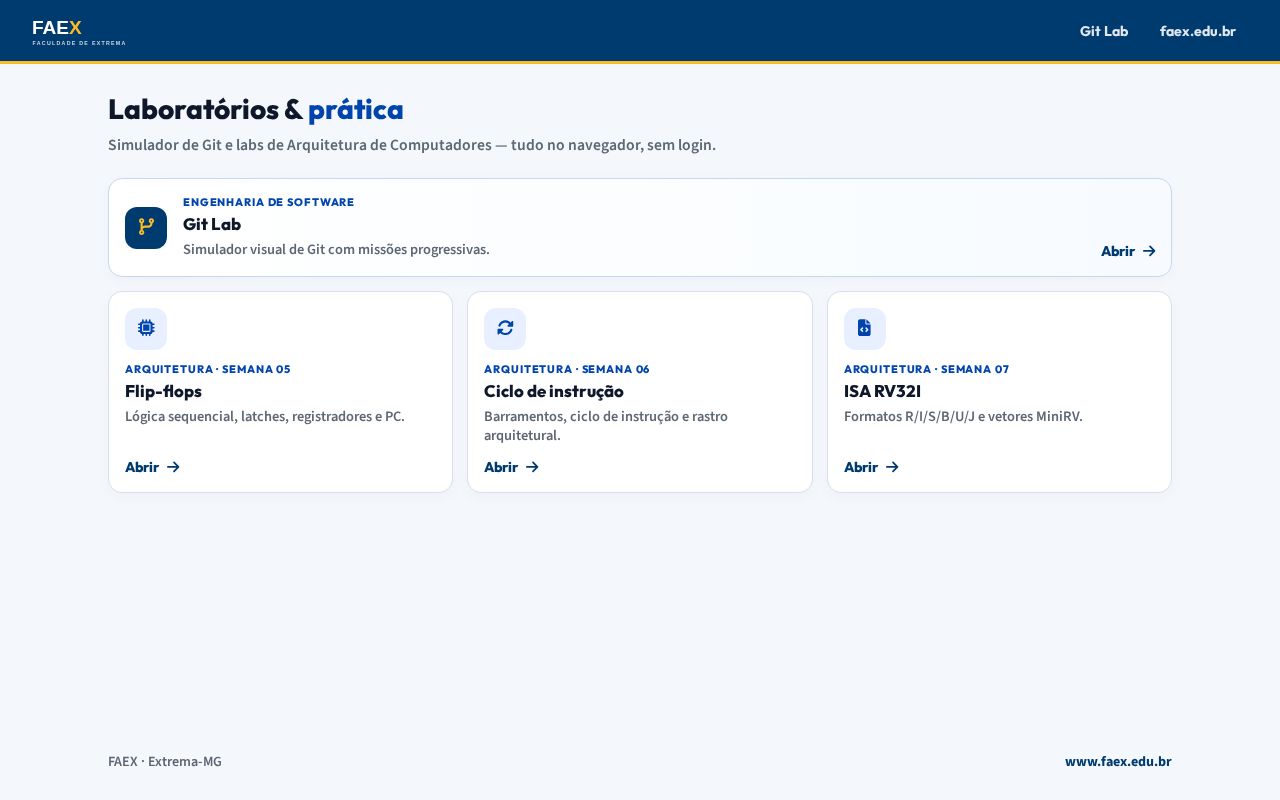Click the refresh cycle icon on Ciclo de instrução card
Image resolution: width=1280 pixels, height=800 pixels.
pyautogui.click(x=505, y=328)
